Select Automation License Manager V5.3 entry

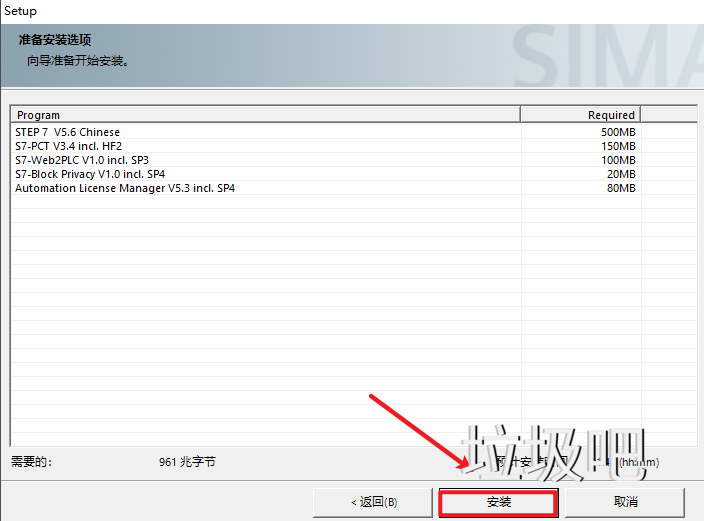(125, 188)
